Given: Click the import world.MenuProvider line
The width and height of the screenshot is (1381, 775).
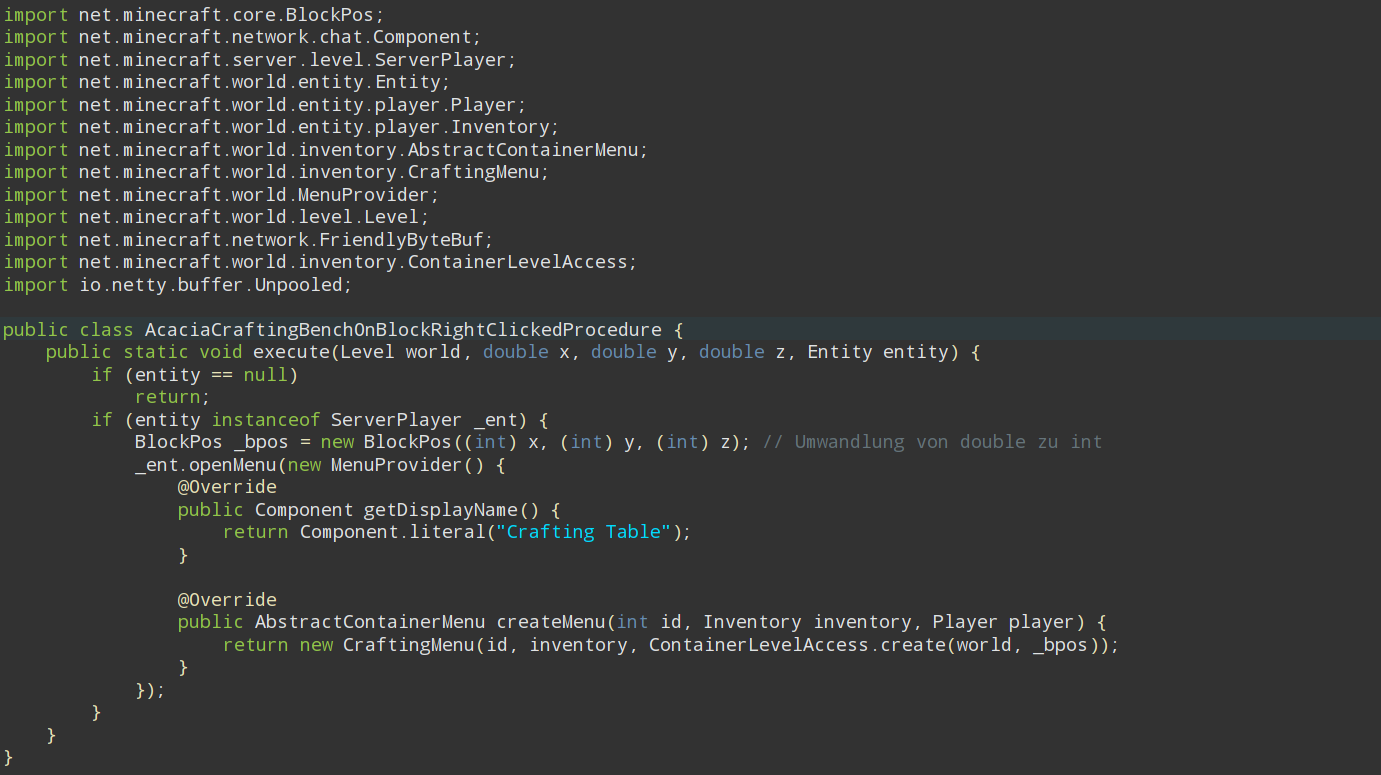Looking at the screenshot, I should pyautogui.click(x=222, y=195).
